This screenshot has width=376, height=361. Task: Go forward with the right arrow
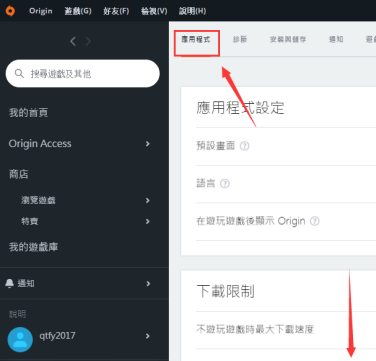[x=88, y=41]
